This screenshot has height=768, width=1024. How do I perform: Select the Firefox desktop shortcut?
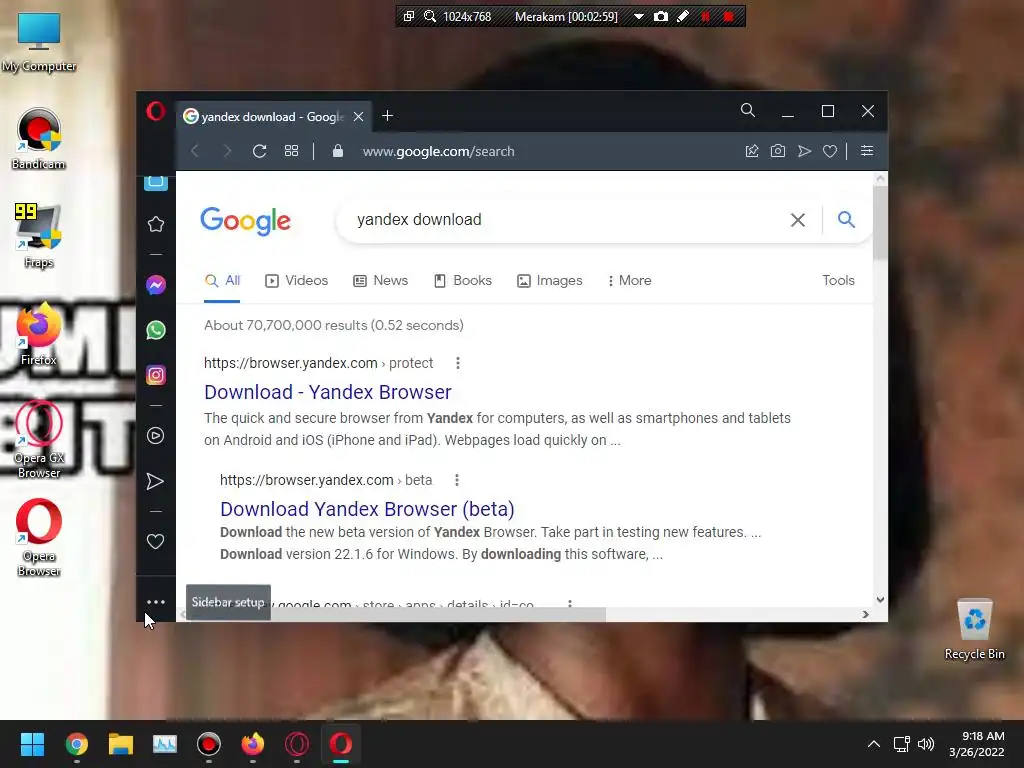(39, 334)
